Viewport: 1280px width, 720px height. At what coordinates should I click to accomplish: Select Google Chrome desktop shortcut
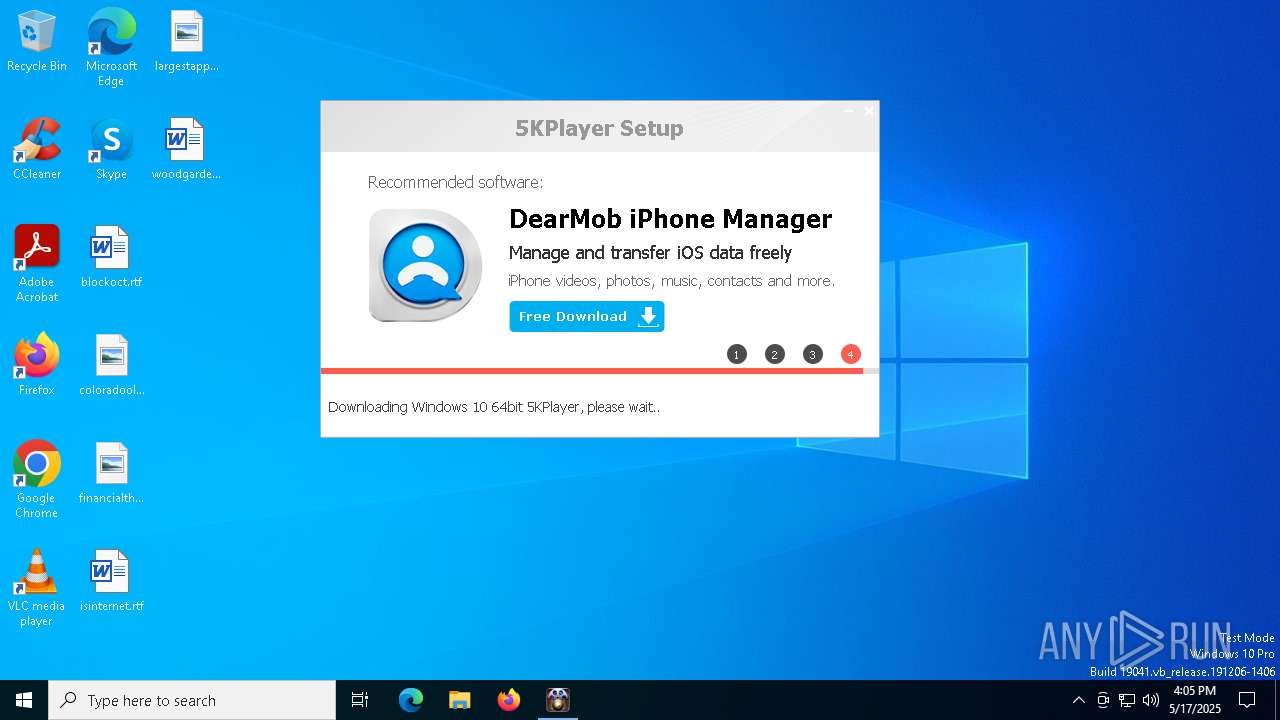point(37,480)
